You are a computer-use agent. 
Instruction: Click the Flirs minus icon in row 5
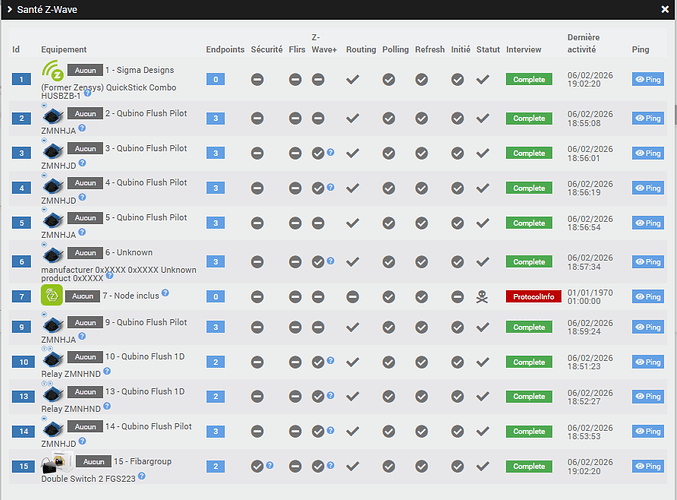(295, 223)
